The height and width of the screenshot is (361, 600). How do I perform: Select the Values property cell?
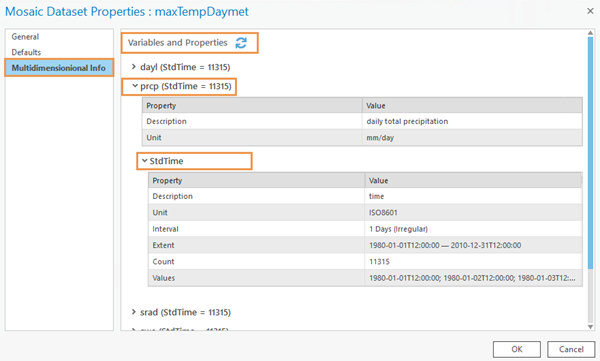[257, 278]
